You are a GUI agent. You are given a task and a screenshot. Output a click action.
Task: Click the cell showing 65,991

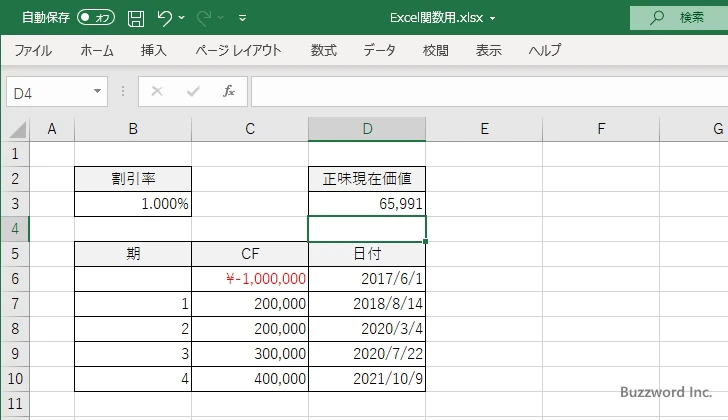click(367, 204)
